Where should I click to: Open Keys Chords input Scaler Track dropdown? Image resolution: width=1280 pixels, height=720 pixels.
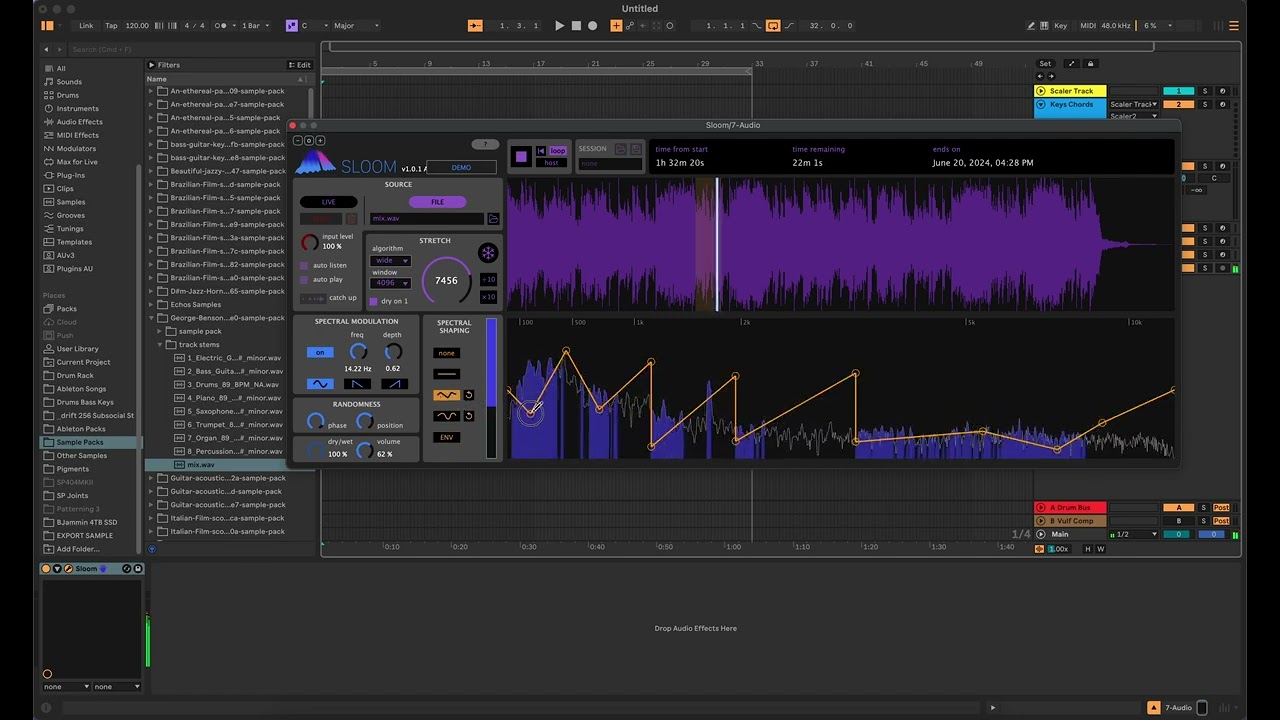tap(1134, 104)
